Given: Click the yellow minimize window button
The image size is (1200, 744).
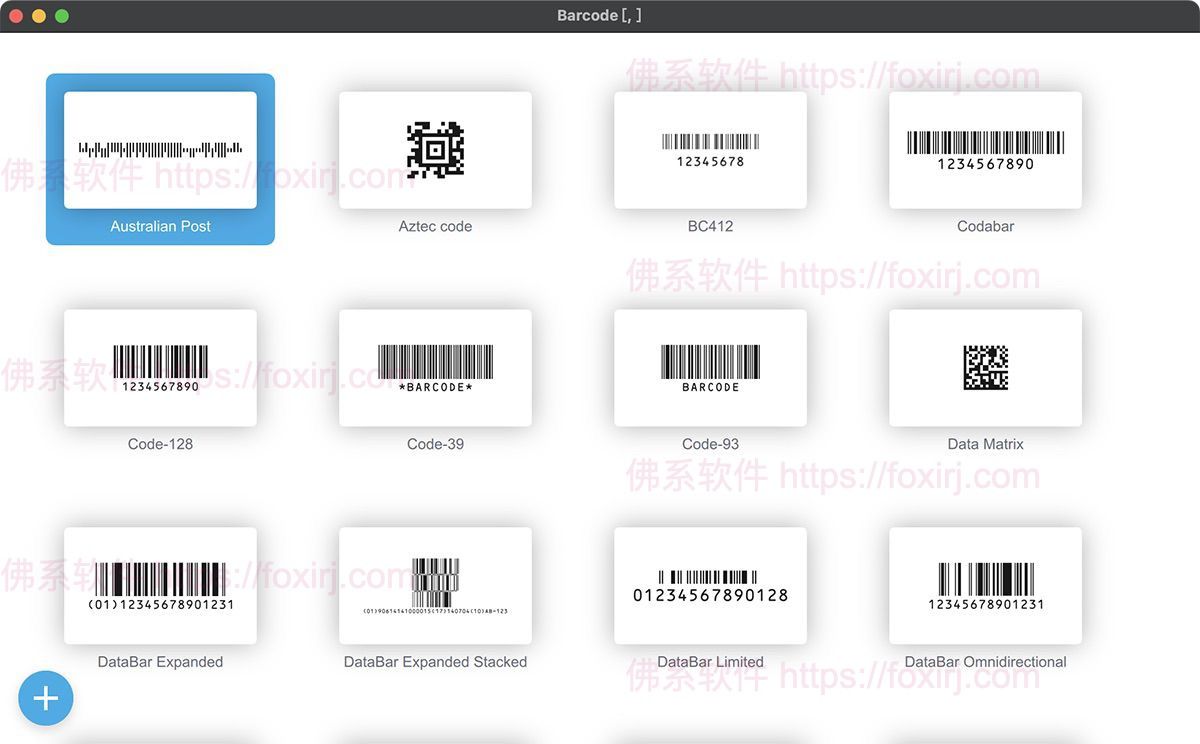Looking at the screenshot, I should click(39, 16).
